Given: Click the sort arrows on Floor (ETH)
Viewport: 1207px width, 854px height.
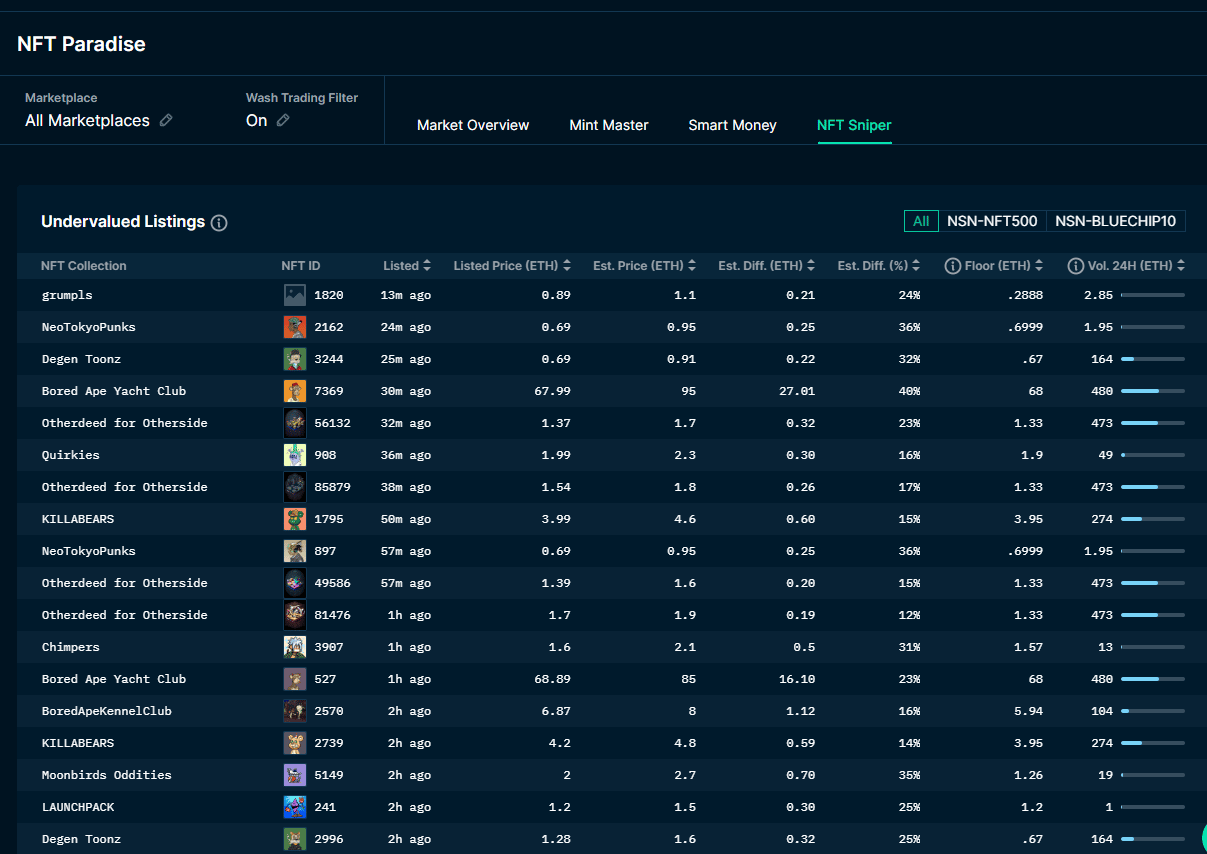Looking at the screenshot, I should [1039, 266].
